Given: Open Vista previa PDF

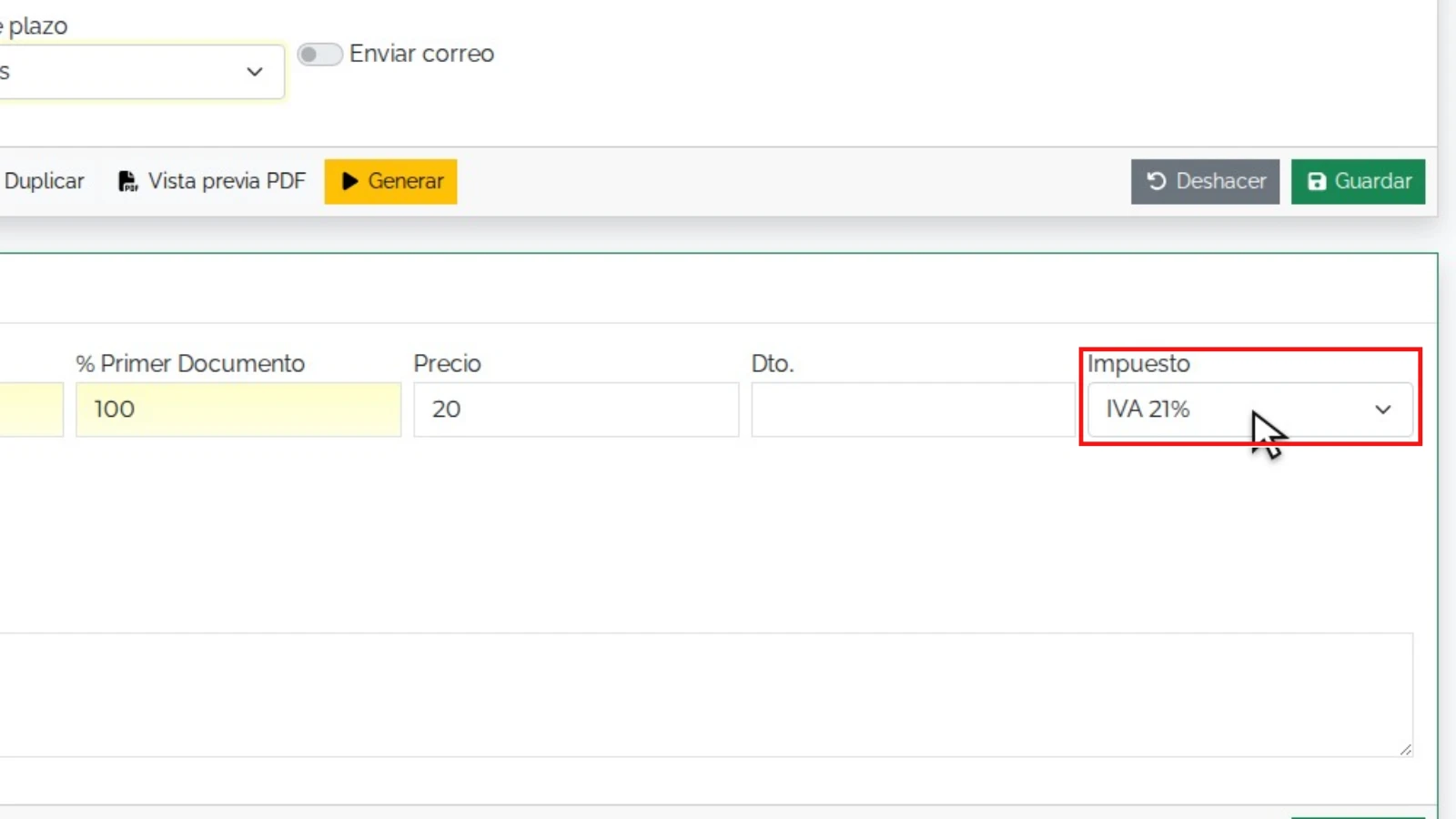Looking at the screenshot, I should (212, 181).
